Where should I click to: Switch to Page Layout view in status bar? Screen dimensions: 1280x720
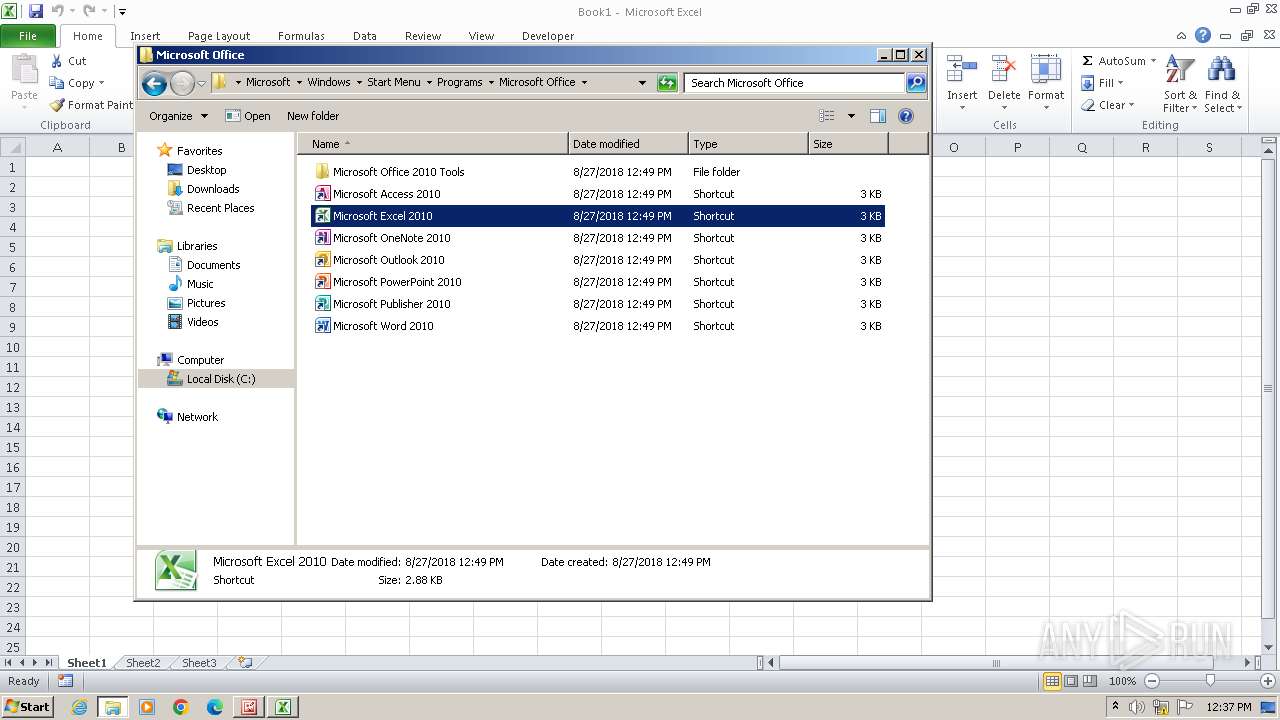[x=1071, y=681]
